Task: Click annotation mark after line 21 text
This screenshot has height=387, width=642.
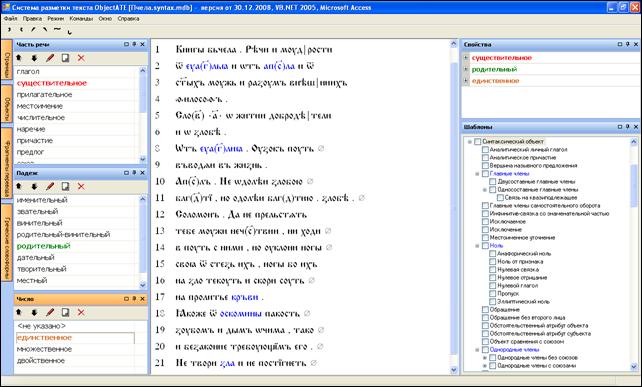Action: (x=314, y=363)
